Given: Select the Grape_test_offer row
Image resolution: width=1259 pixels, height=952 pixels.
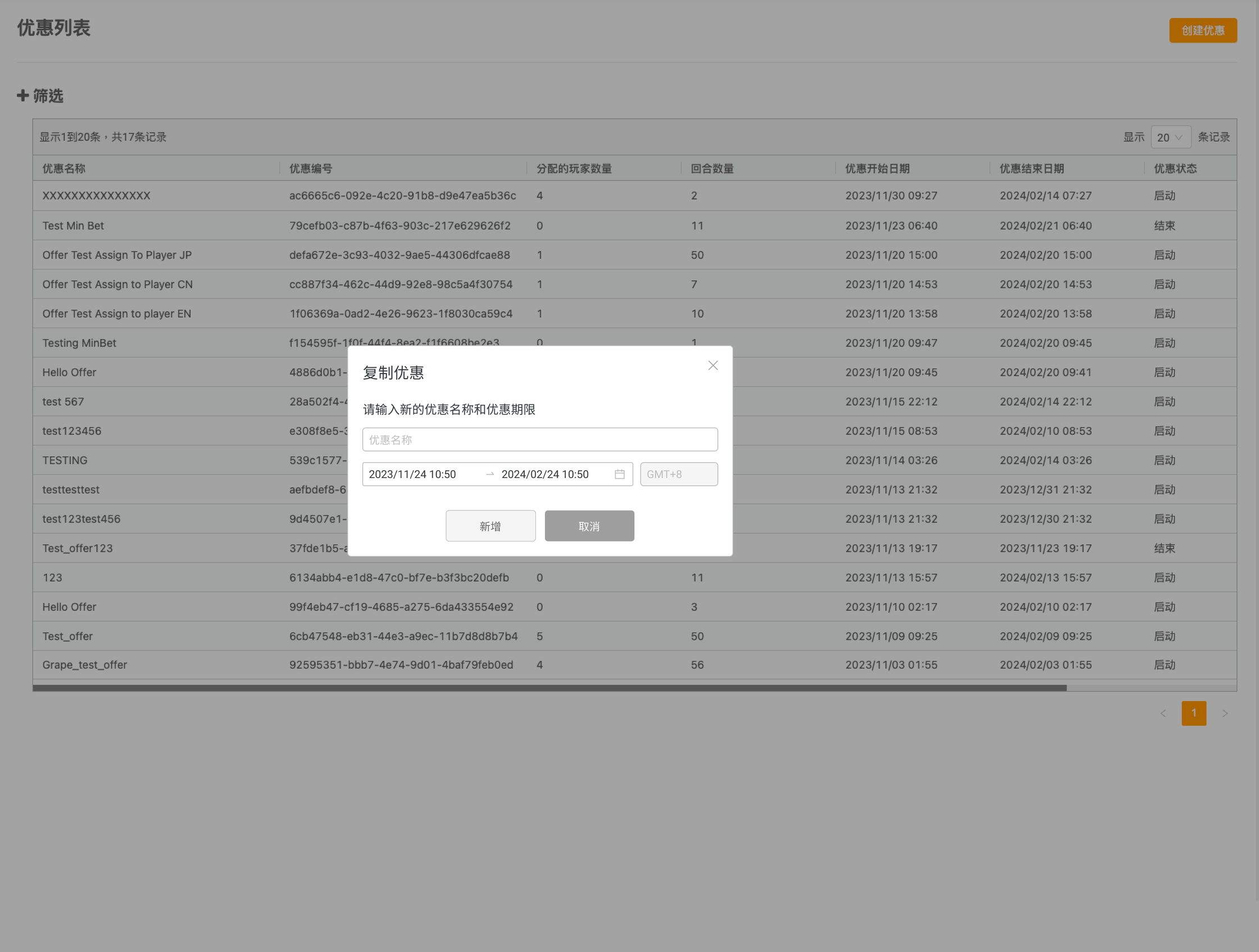Looking at the screenshot, I should click(85, 664).
